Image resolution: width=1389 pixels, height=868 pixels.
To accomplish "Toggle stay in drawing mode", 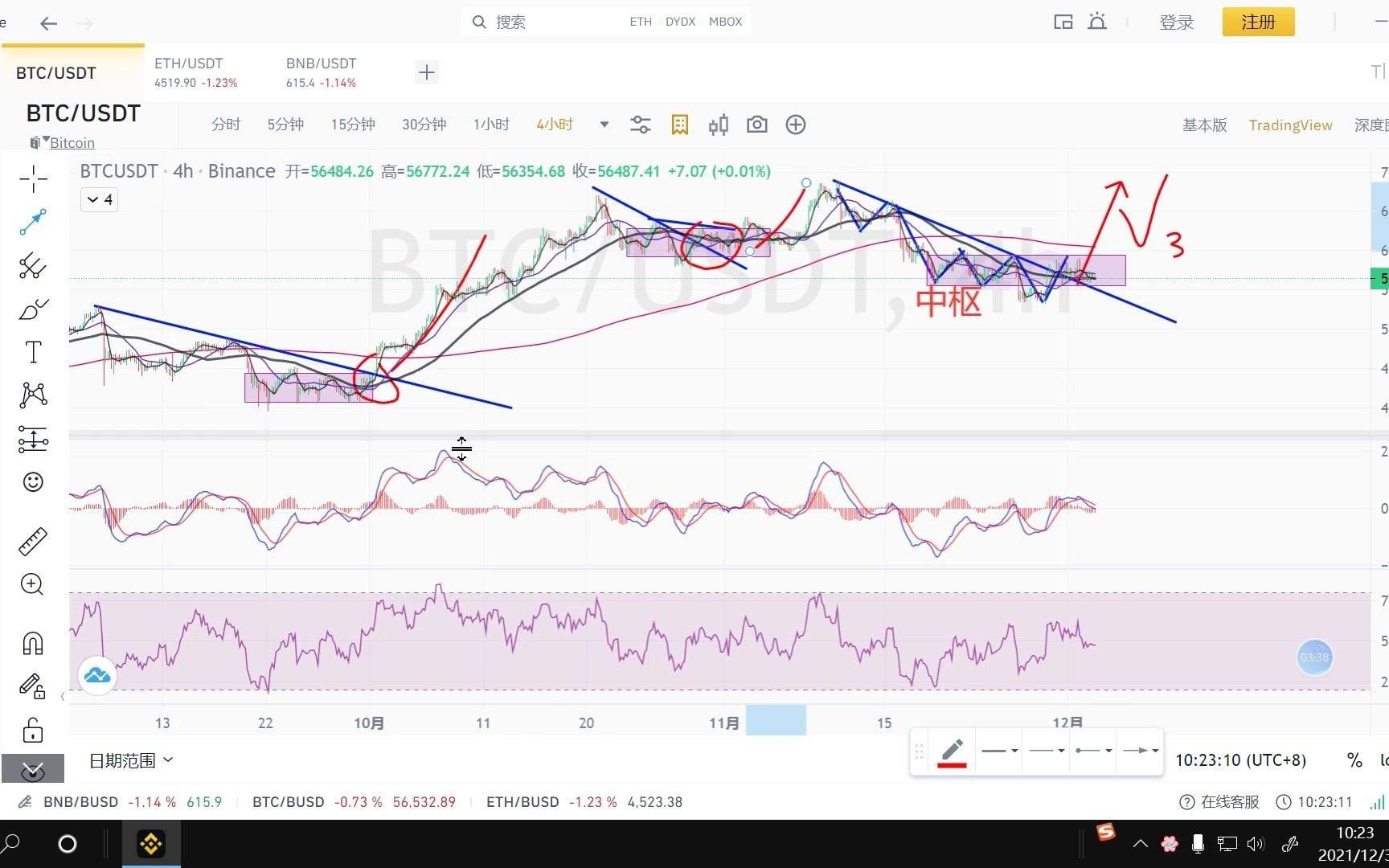I will point(32,686).
